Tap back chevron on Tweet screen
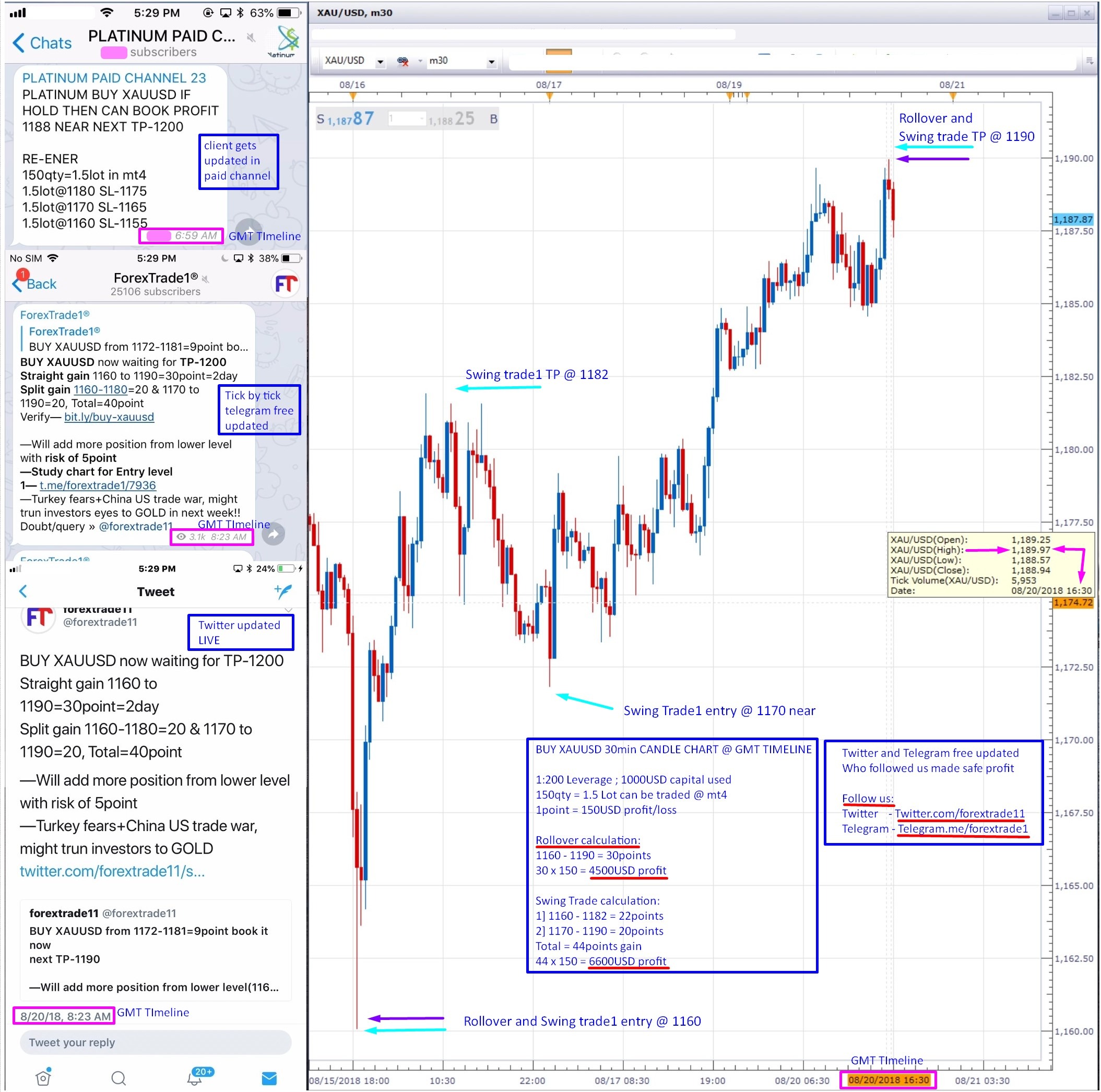The width and height of the screenshot is (1101, 1092). coord(23,591)
